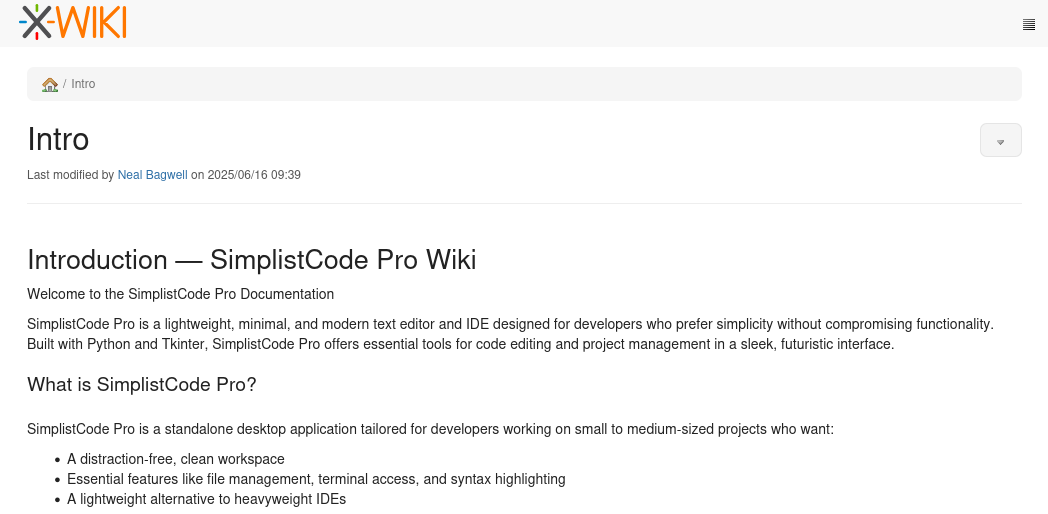Click the orange WIKI text in the logo
Screen dimensions: 1048x514
(91, 22)
